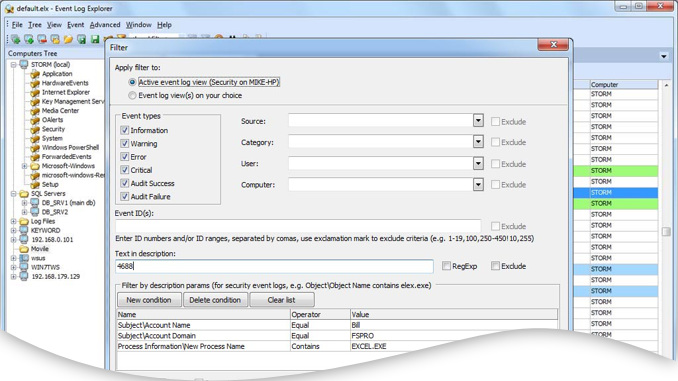Click the Windows PowerShell log icon

[x=35, y=147]
